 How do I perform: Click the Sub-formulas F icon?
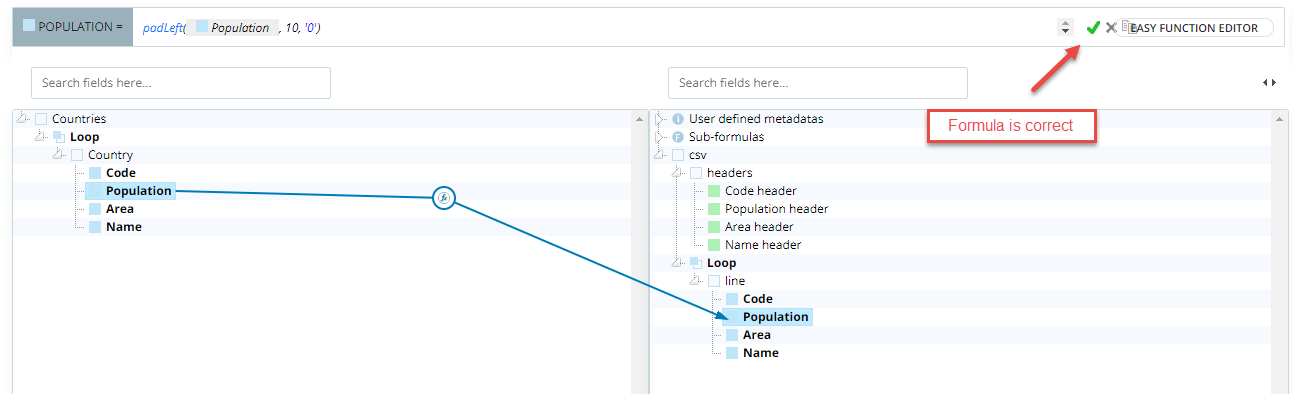(677, 137)
